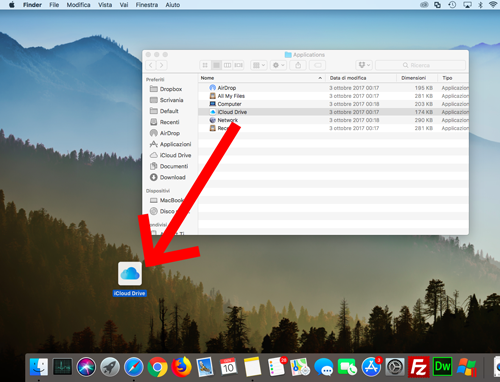
Task: Open the App Store from the Dock
Action: [x=371, y=367]
